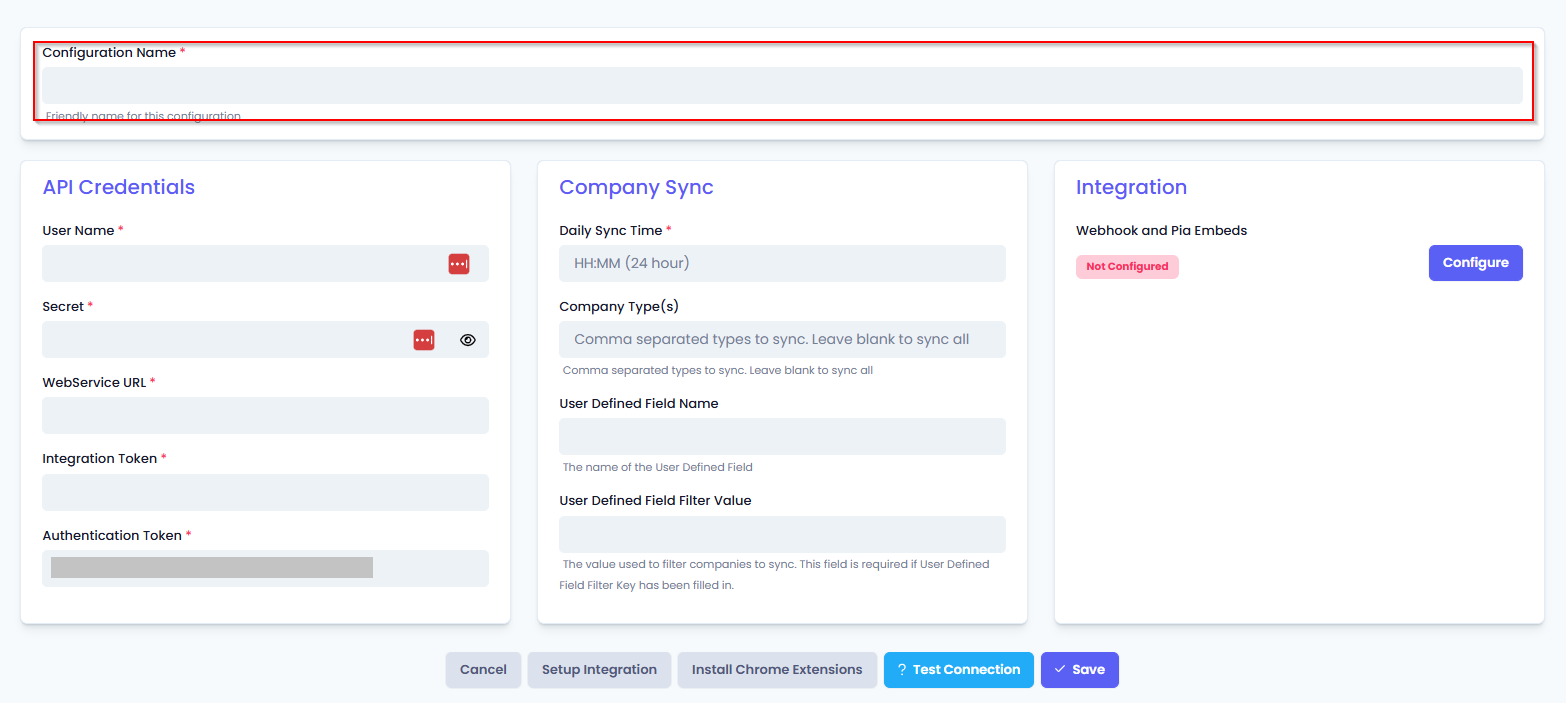Toggle Secret visibility with eye icon
The width and height of the screenshot is (1566, 703).
click(x=468, y=340)
